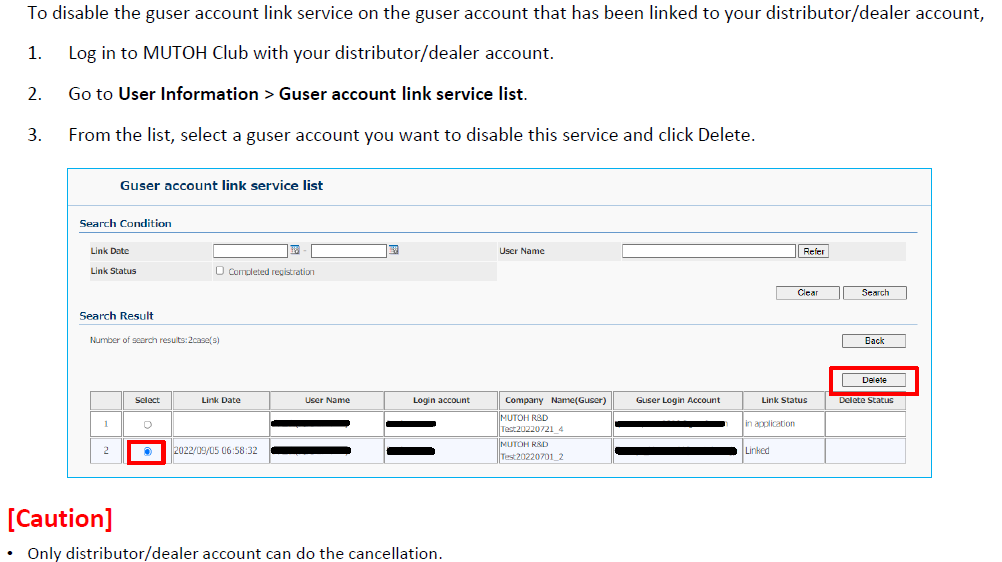The width and height of the screenshot is (1002, 562).
Task: Open calendar picker for Link Date start
Action: click(x=295, y=250)
